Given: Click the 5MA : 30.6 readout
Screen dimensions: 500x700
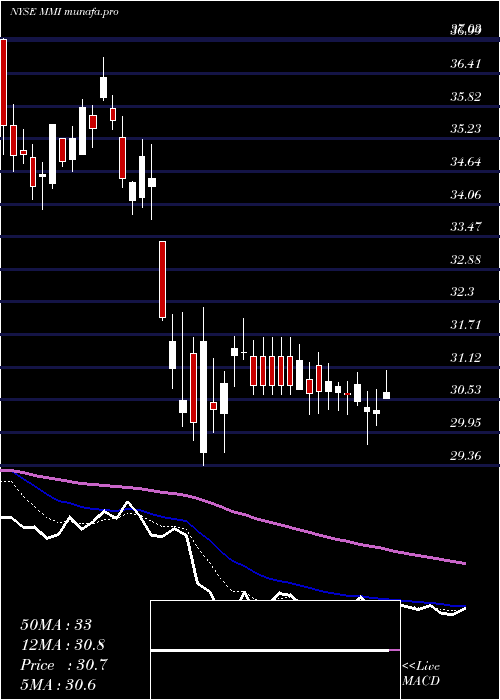Looking at the screenshot, I should point(58,685).
